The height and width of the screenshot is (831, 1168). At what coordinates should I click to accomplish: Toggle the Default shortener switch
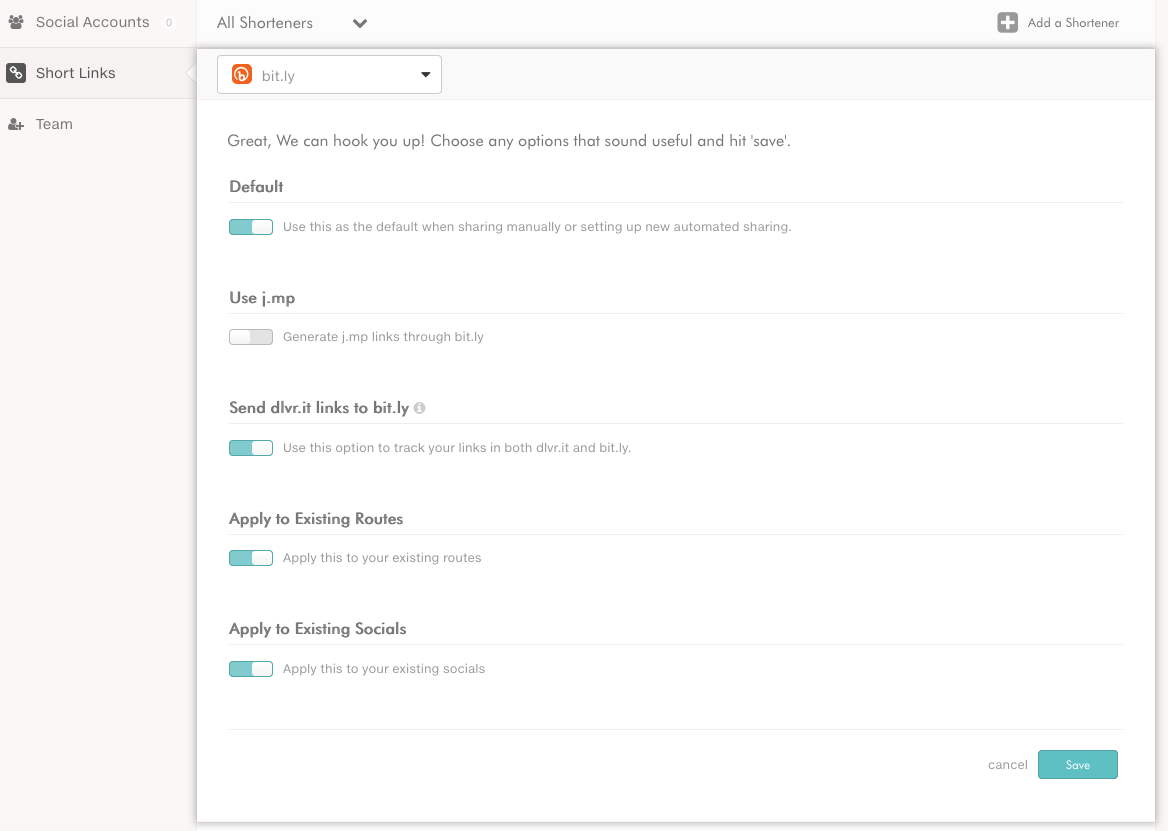pyautogui.click(x=251, y=227)
